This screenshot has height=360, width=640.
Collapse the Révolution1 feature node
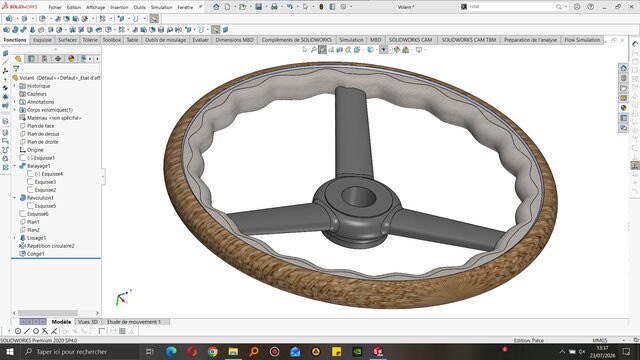(x=15, y=198)
